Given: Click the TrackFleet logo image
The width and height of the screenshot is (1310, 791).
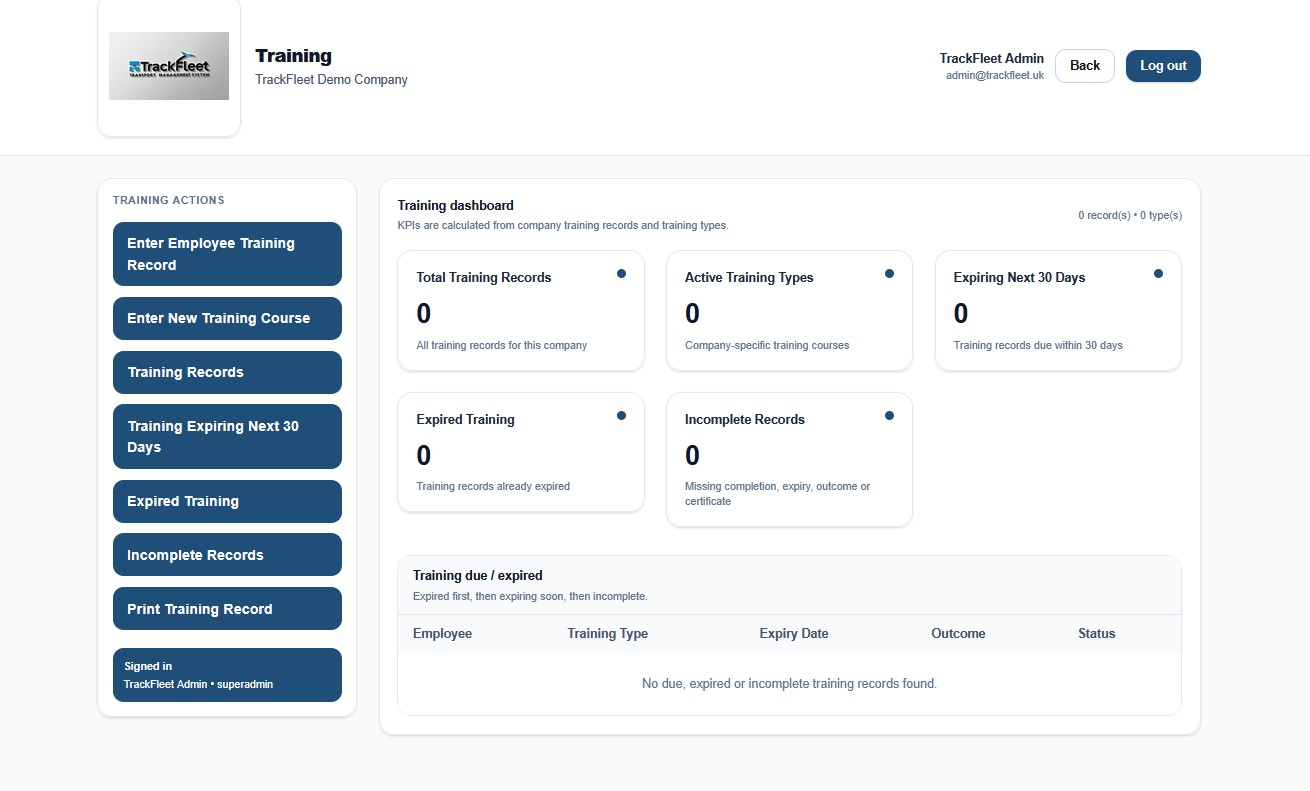Looking at the screenshot, I should pyautogui.click(x=168, y=66).
